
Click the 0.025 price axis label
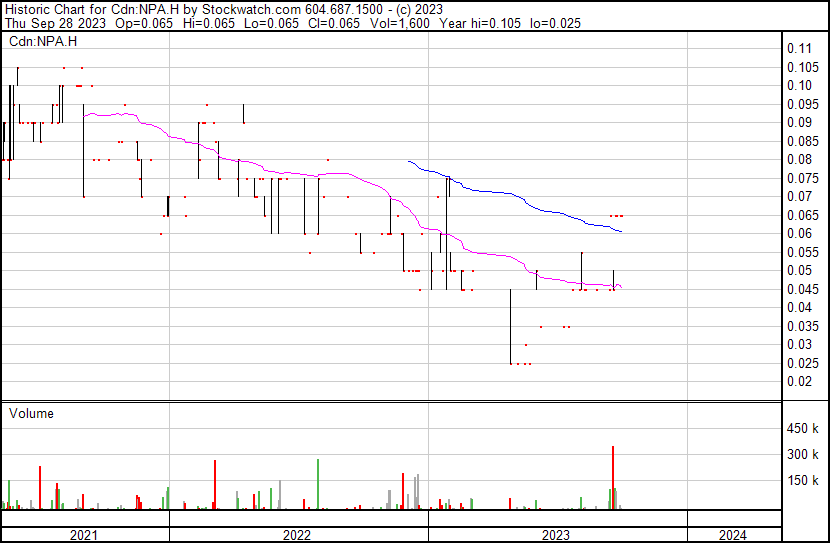803,364
